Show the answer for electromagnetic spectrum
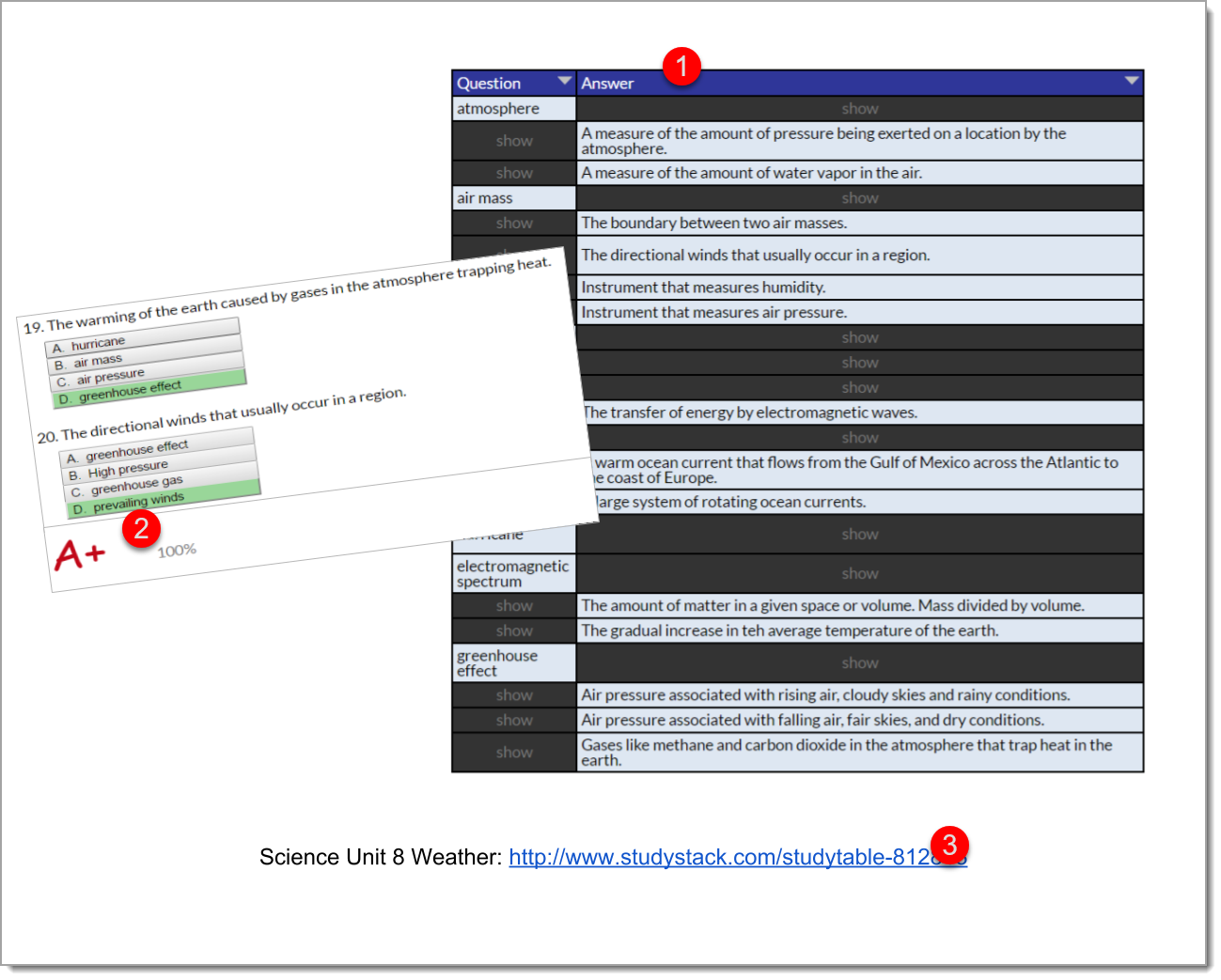Viewport: 1221px width, 980px height. tap(859, 573)
